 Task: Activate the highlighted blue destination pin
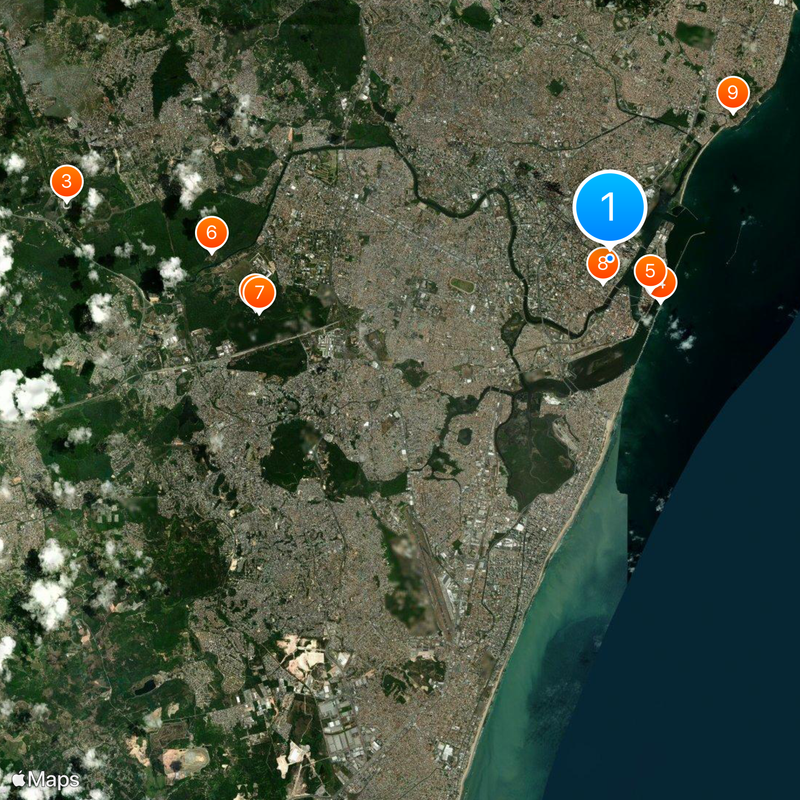click(x=609, y=208)
